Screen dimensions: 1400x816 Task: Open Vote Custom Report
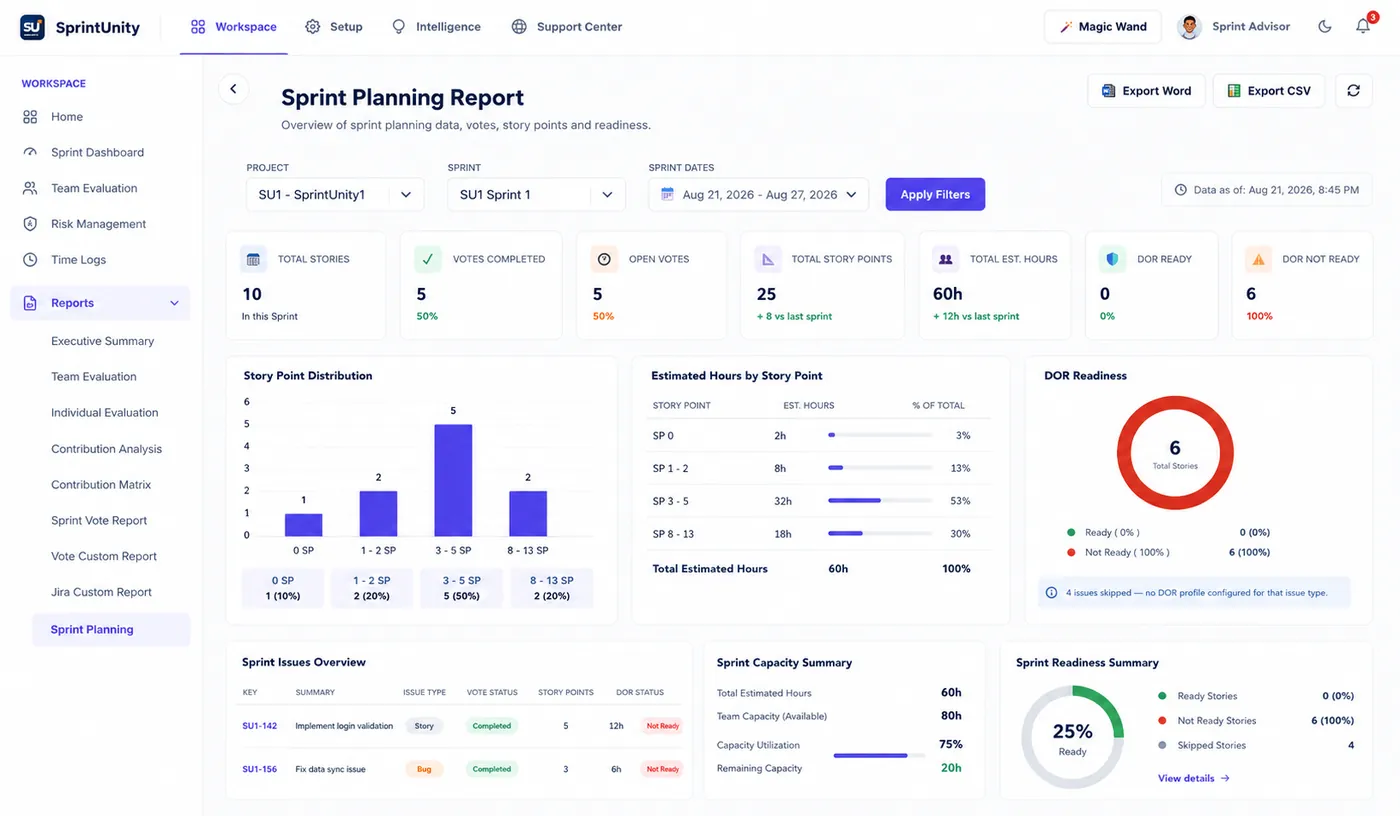tap(104, 557)
